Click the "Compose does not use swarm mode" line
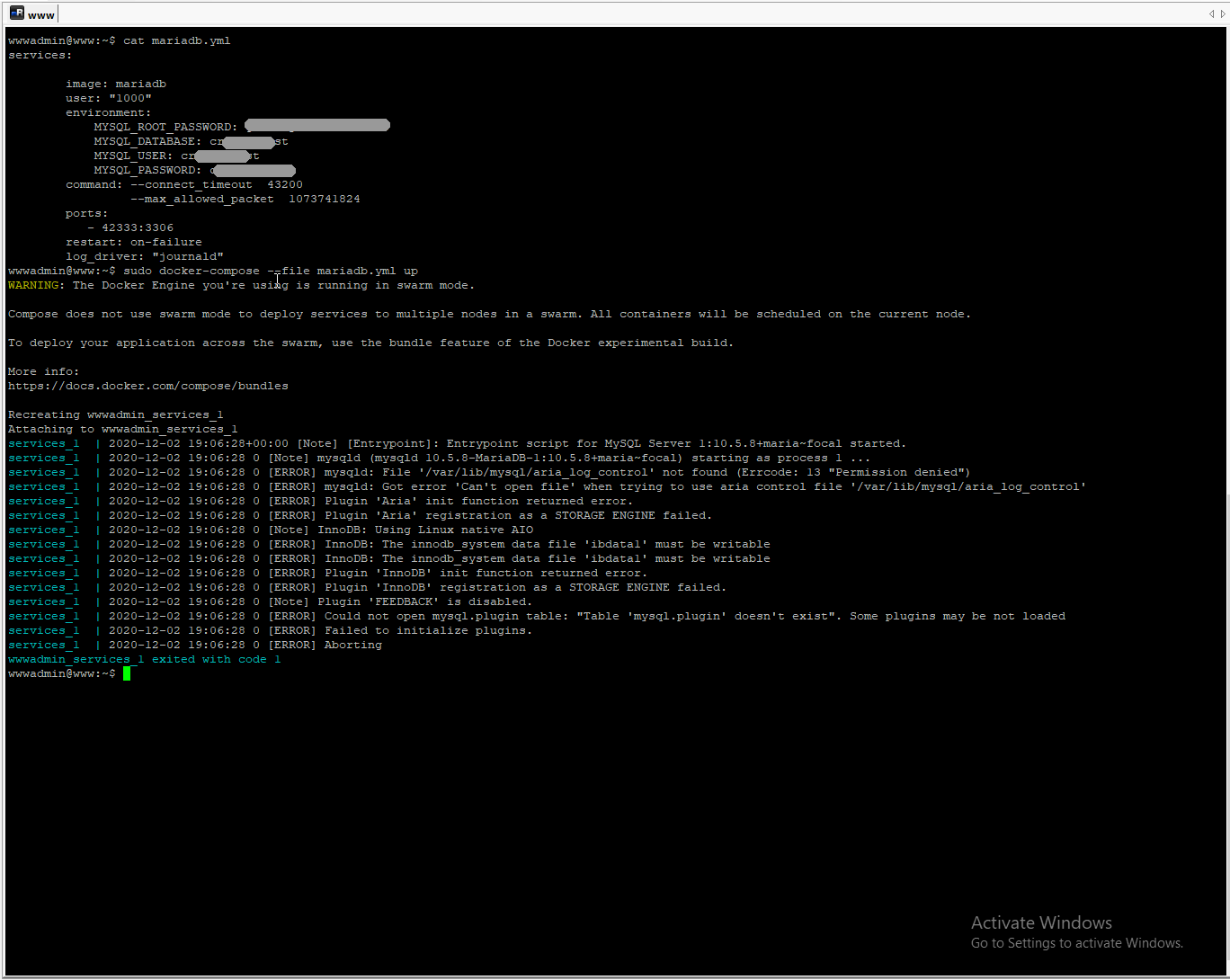Image resolution: width=1230 pixels, height=980 pixels. [490, 314]
